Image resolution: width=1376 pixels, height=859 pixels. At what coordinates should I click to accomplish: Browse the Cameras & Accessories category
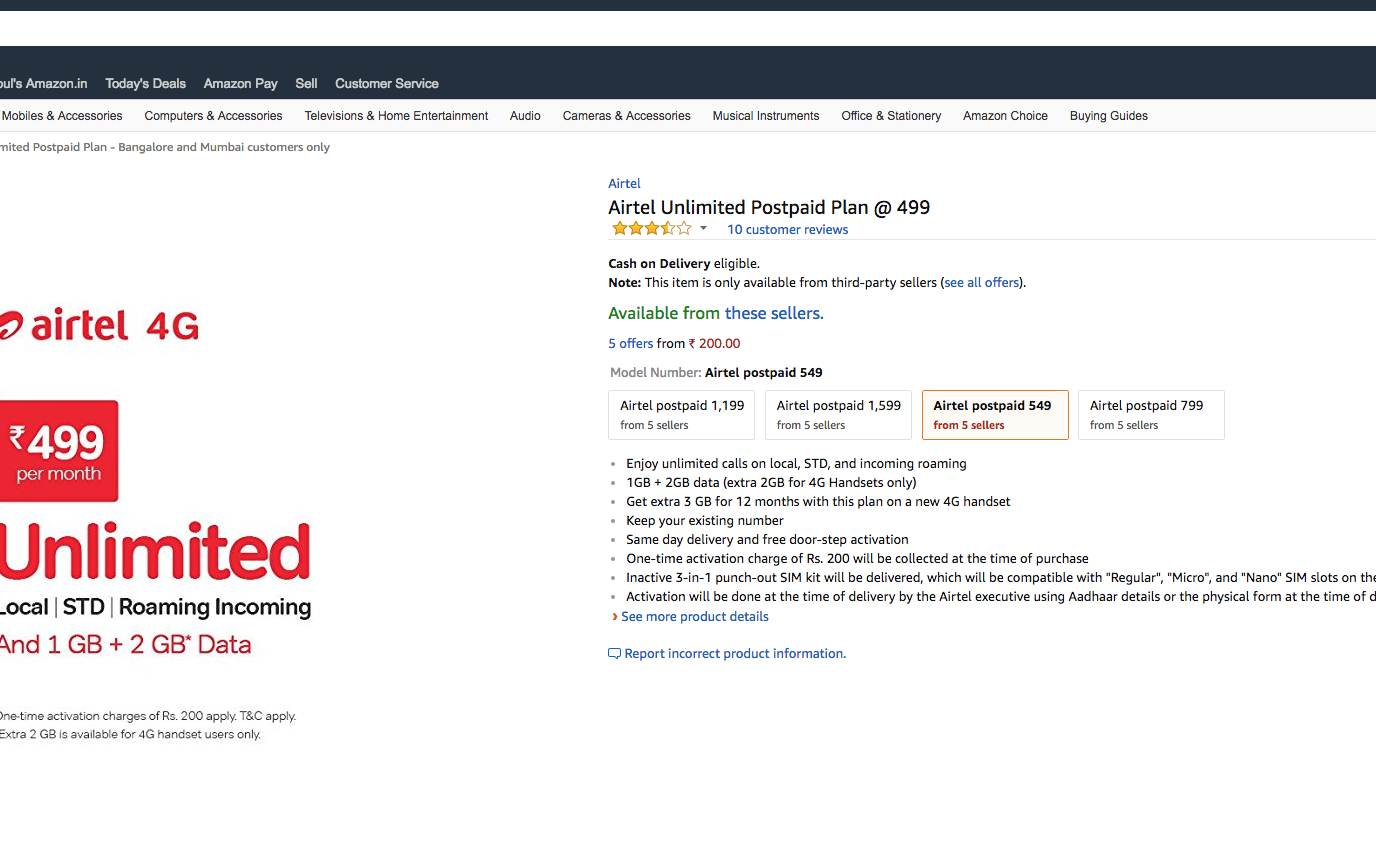[x=626, y=116]
